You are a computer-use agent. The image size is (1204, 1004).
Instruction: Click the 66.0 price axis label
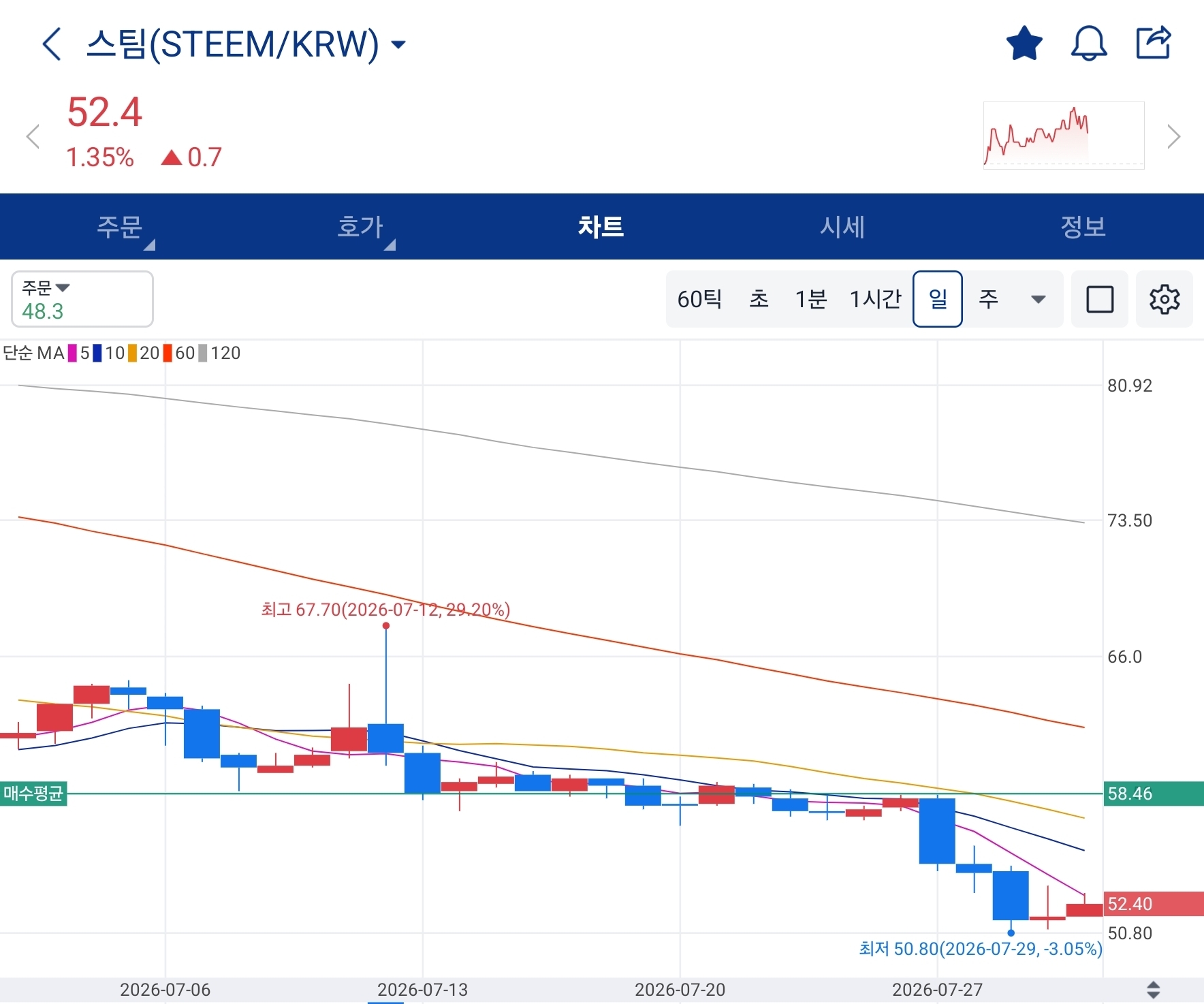coord(1125,657)
